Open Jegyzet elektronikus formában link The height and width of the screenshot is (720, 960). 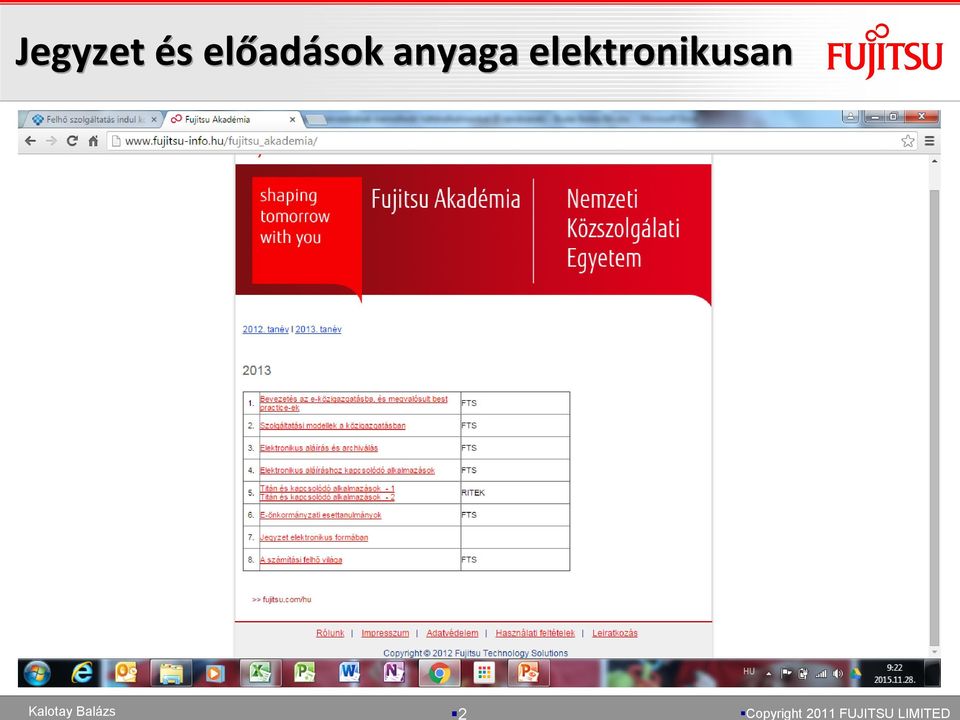[313, 538]
